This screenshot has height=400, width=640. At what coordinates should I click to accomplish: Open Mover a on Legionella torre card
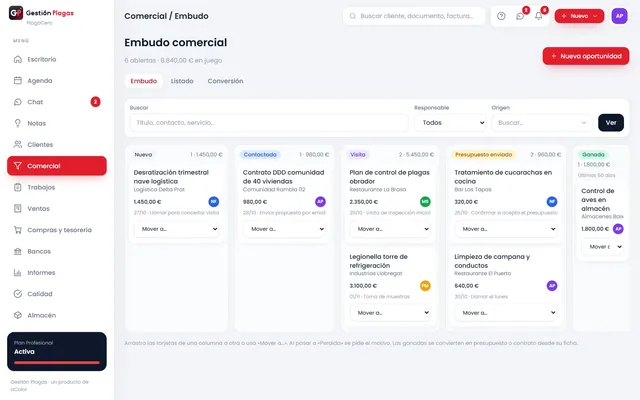pos(390,313)
